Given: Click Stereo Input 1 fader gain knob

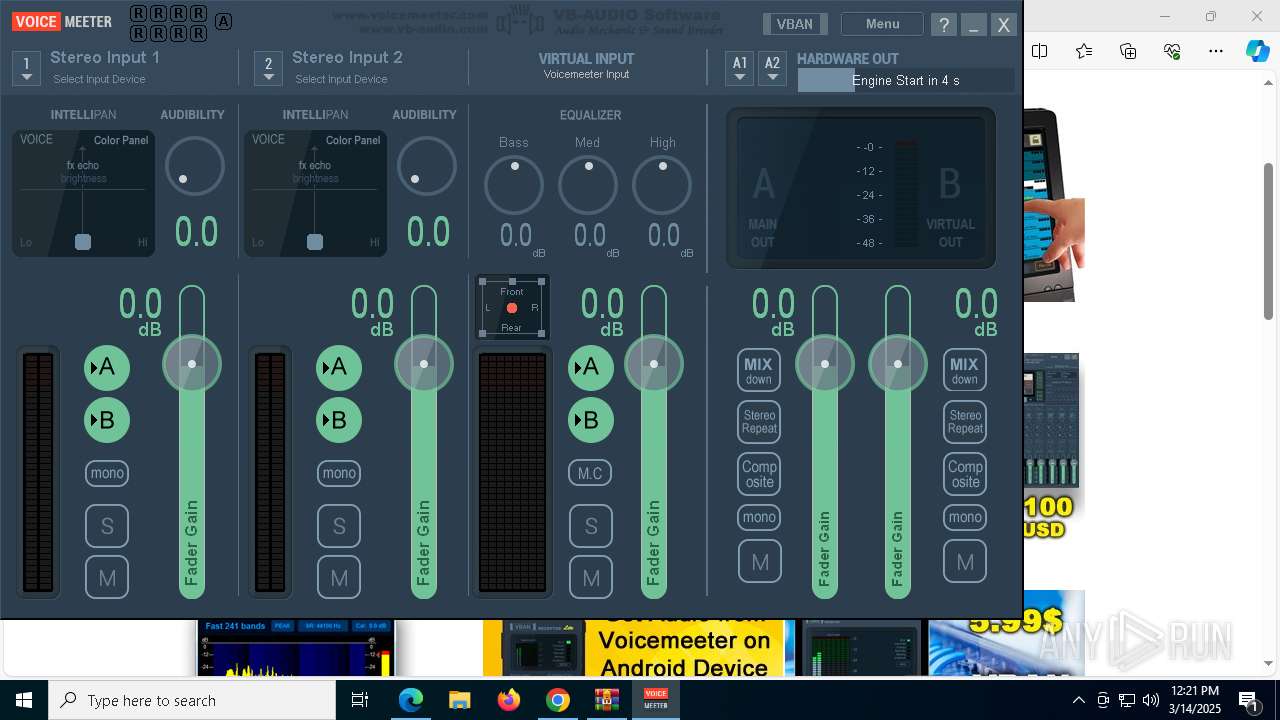Looking at the screenshot, I should [x=192, y=364].
